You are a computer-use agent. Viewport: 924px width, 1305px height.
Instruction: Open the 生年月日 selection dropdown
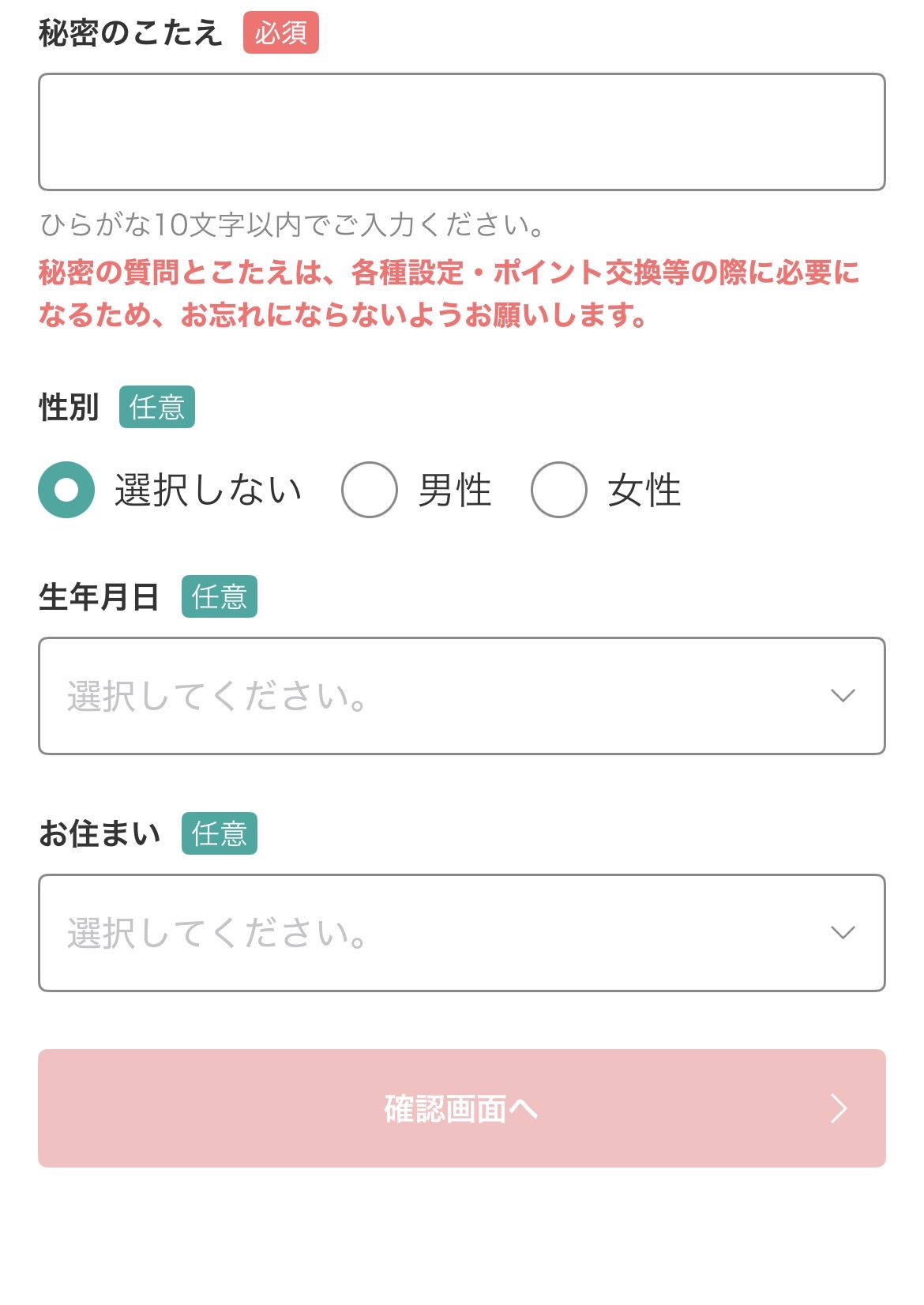[x=442, y=696]
